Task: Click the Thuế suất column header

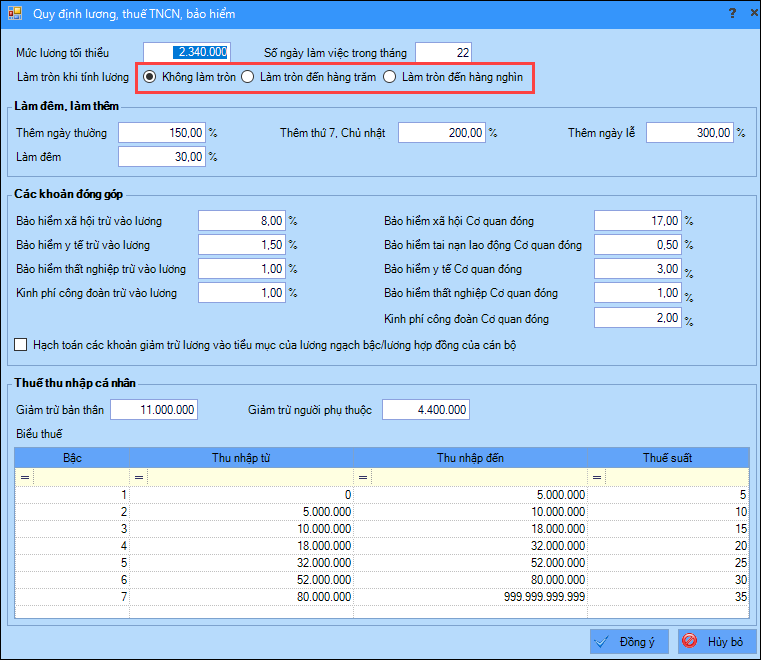Action: click(x=668, y=458)
